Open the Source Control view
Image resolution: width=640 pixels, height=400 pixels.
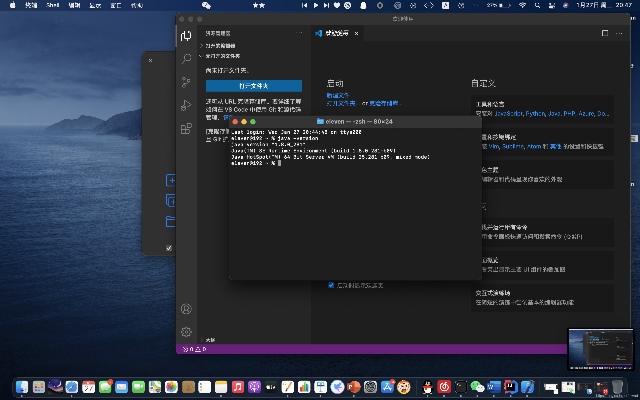tap(186, 83)
